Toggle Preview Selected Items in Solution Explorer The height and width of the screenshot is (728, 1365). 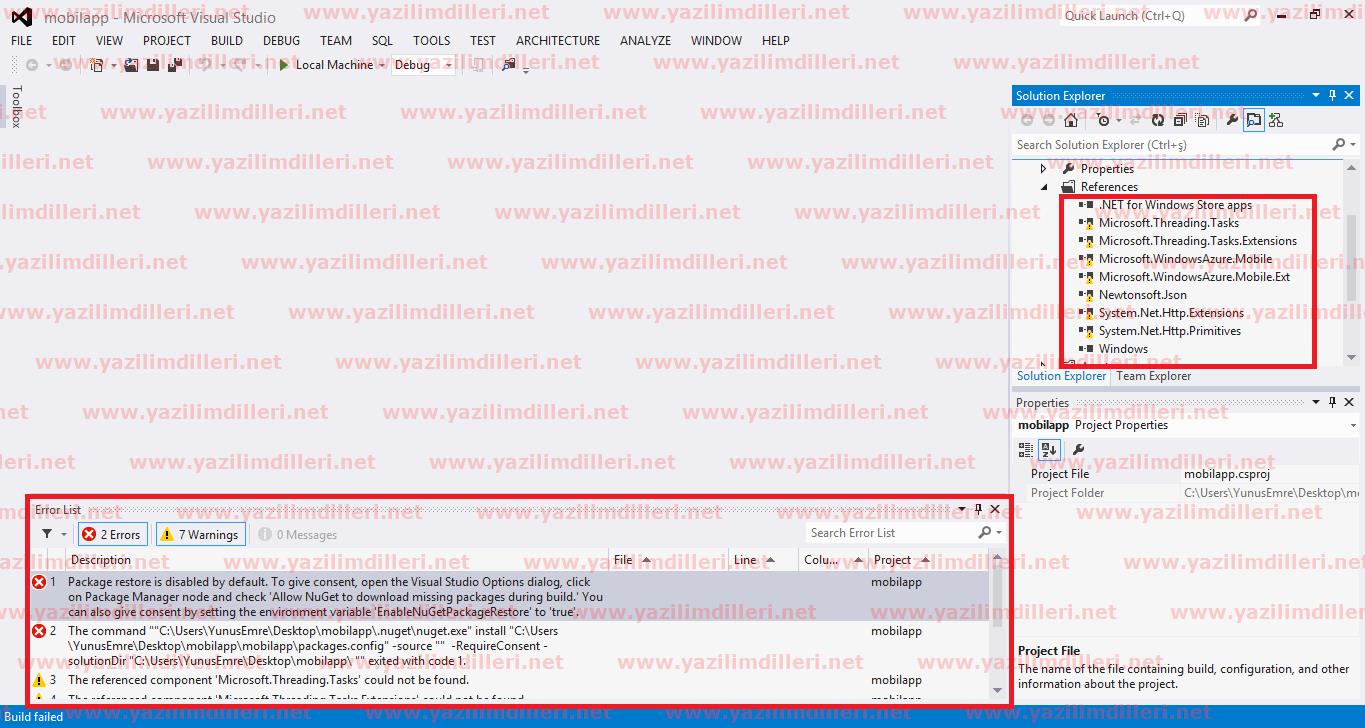click(1254, 120)
